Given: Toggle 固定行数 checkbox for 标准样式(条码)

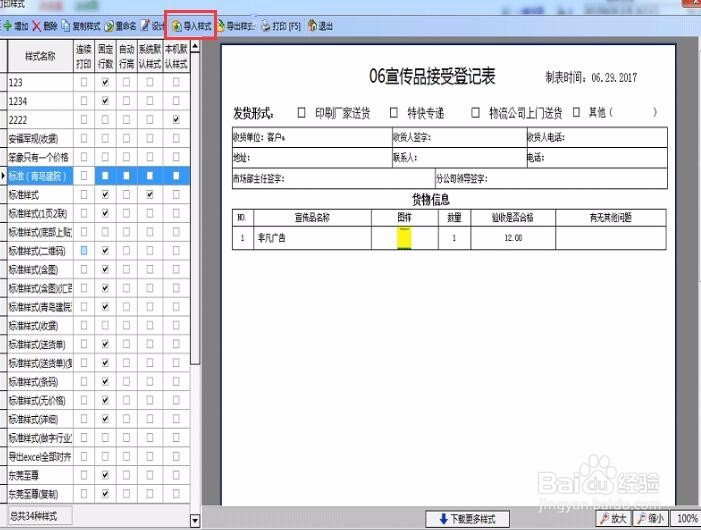Looking at the screenshot, I should [105, 382].
